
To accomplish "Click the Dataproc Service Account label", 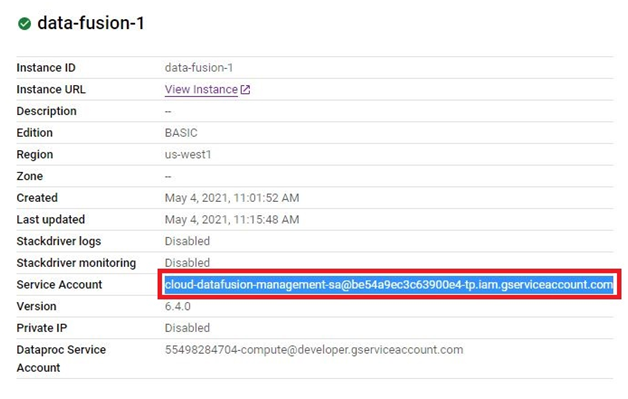I will pos(61,359).
